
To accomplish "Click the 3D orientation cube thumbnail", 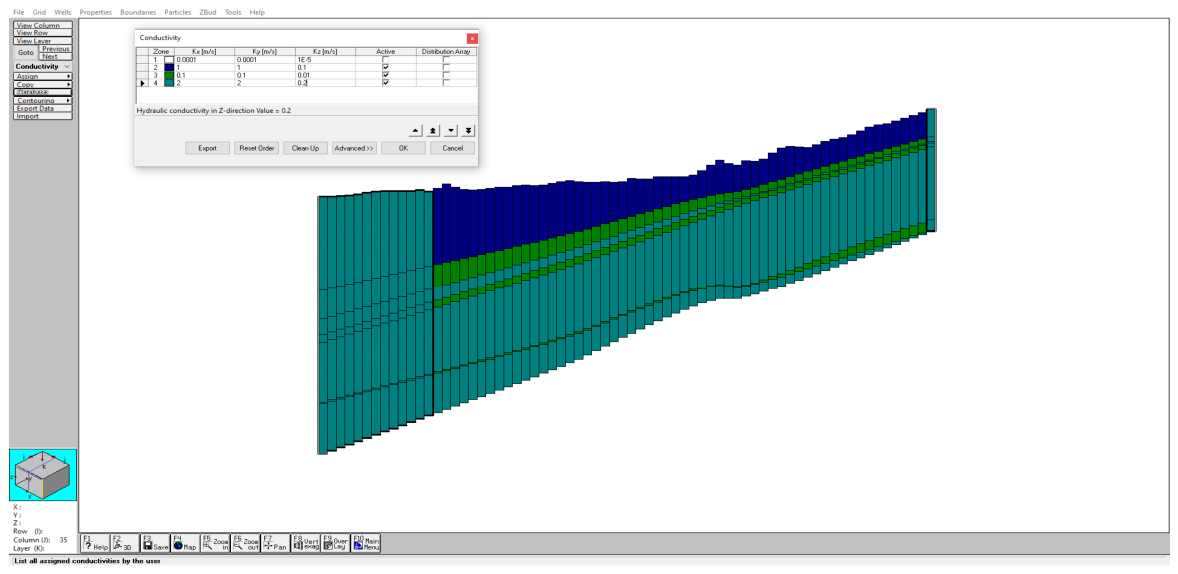I will (43, 475).
